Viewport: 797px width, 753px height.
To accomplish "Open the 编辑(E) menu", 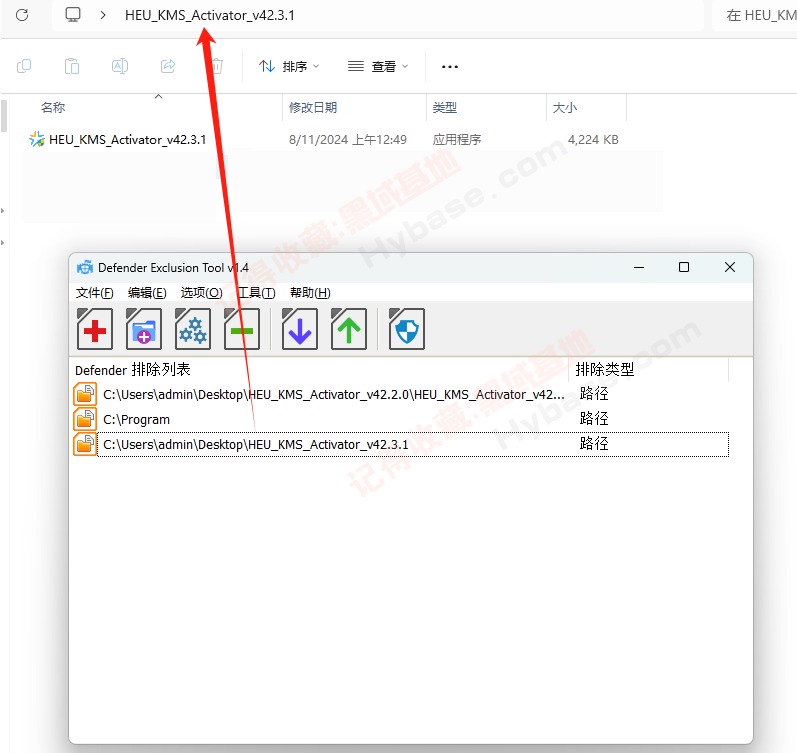I will tap(147, 293).
